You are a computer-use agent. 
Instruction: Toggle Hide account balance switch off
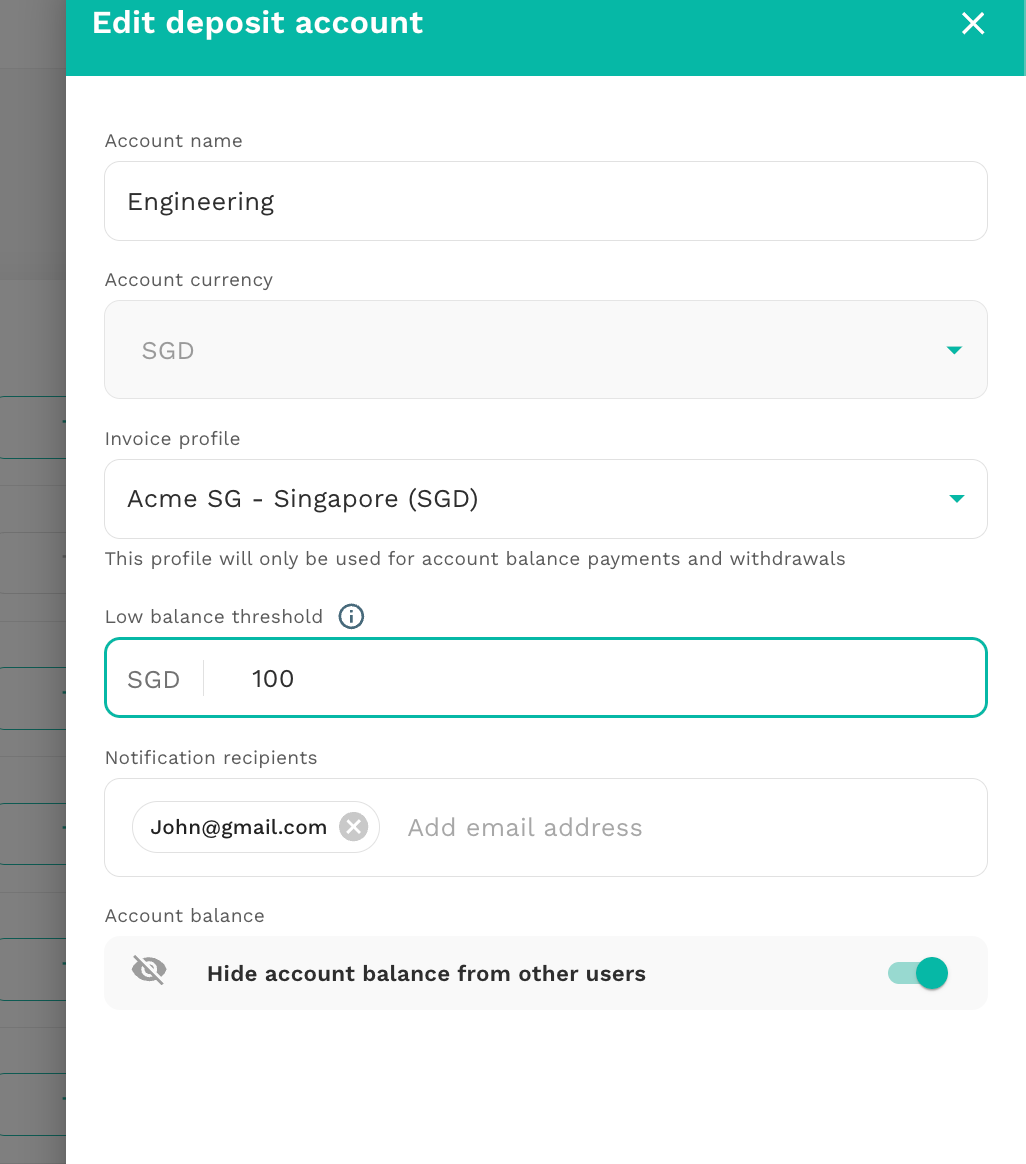click(918, 972)
